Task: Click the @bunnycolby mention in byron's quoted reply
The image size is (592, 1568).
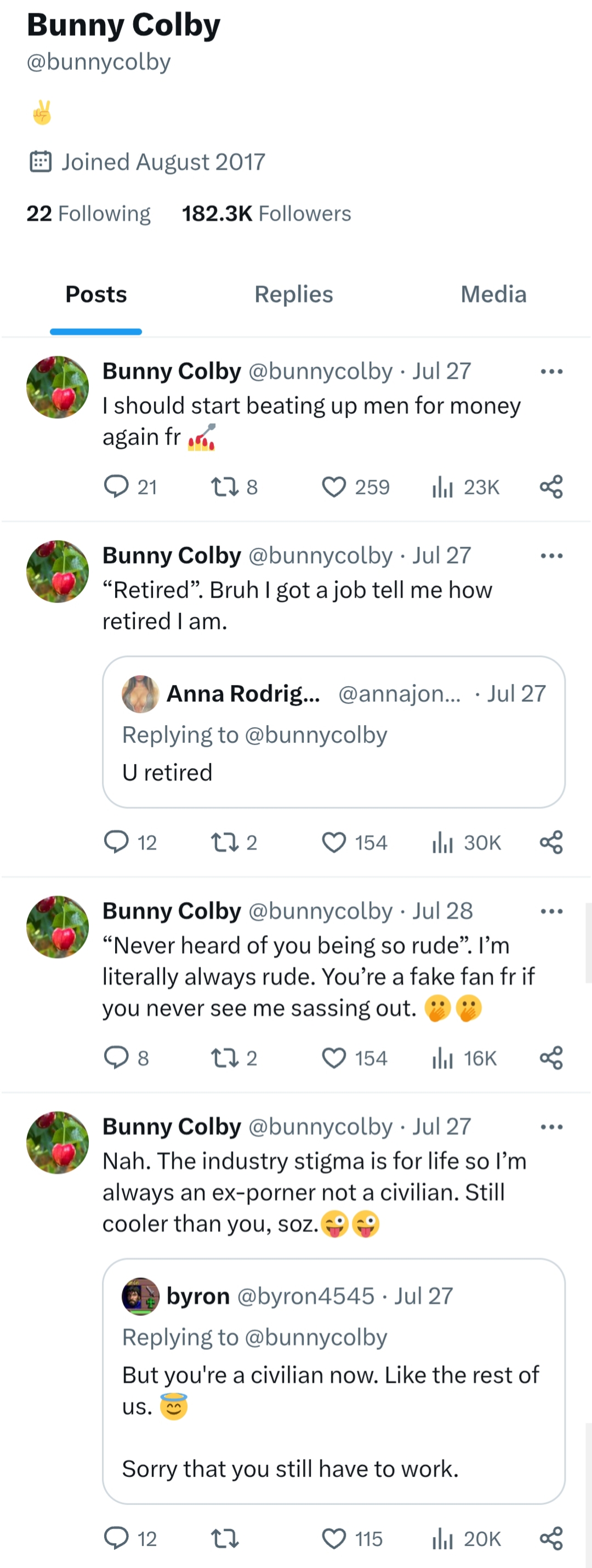Action: click(316, 1337)
